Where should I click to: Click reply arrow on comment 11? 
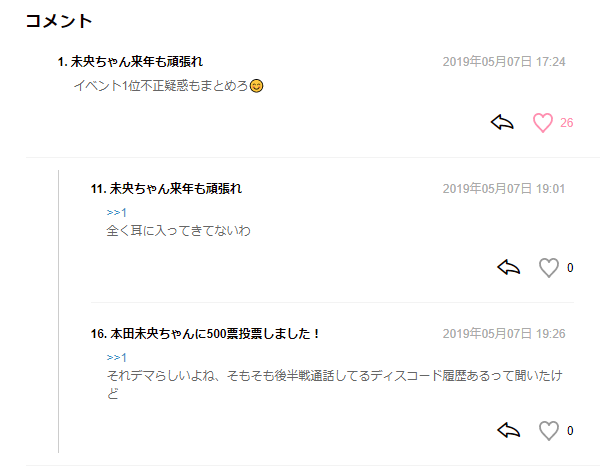coord(509,267)
